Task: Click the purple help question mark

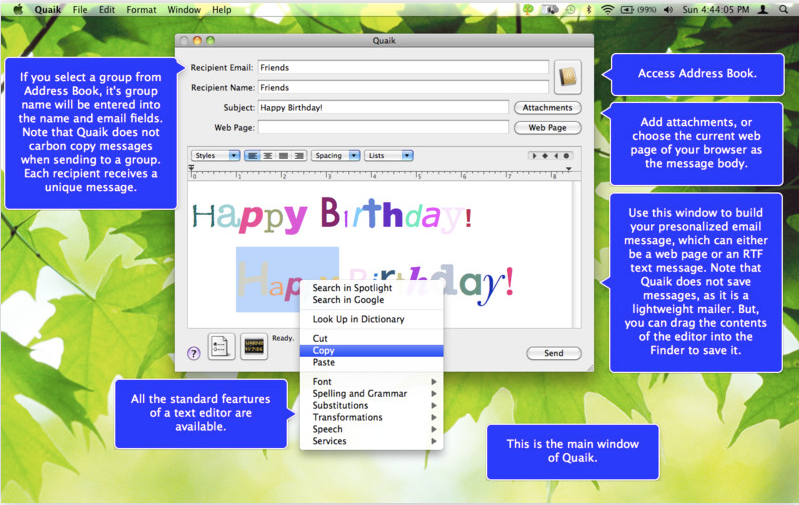Action: 194,353
